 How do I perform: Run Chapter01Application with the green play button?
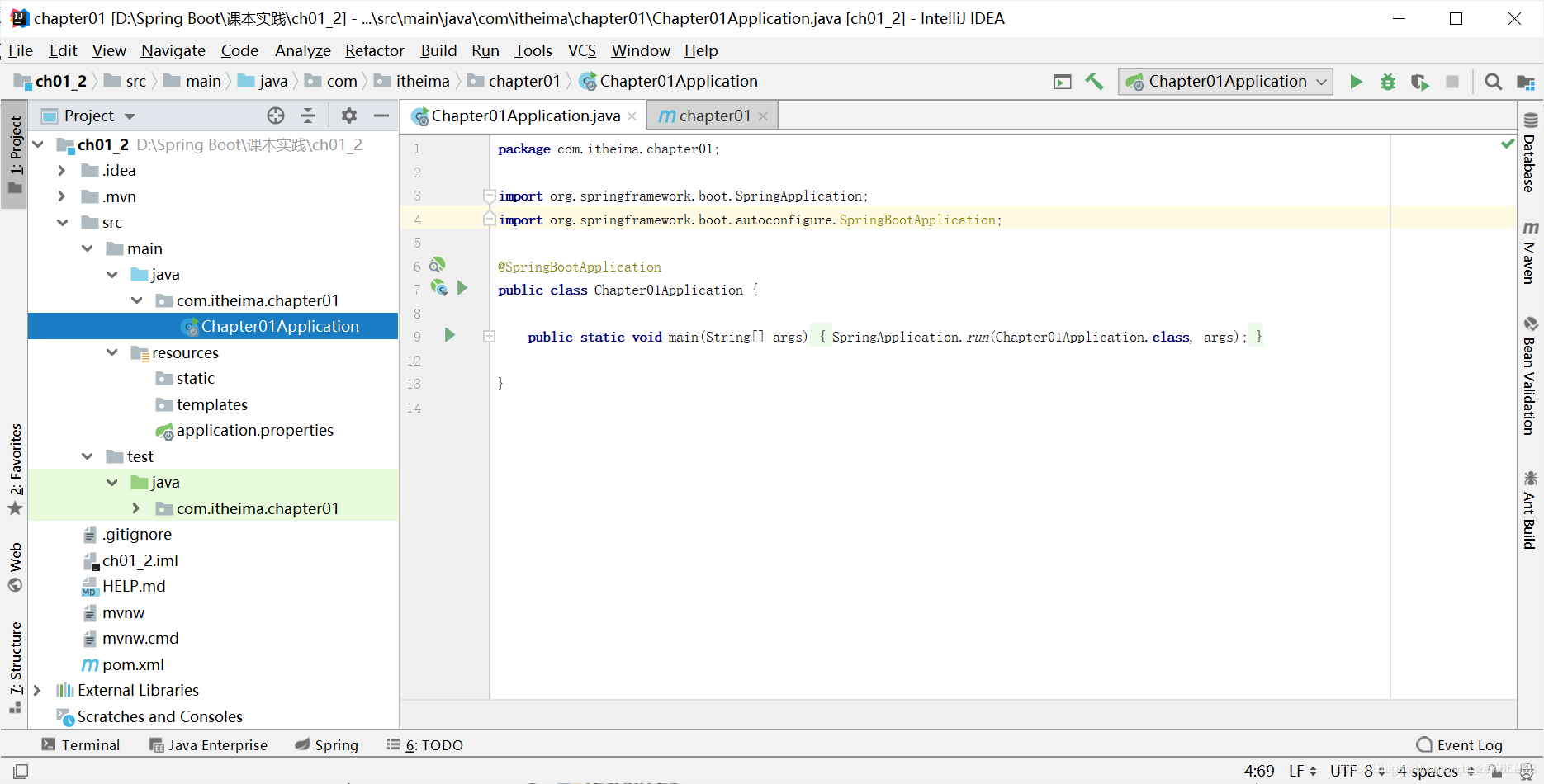(1356, 82)
